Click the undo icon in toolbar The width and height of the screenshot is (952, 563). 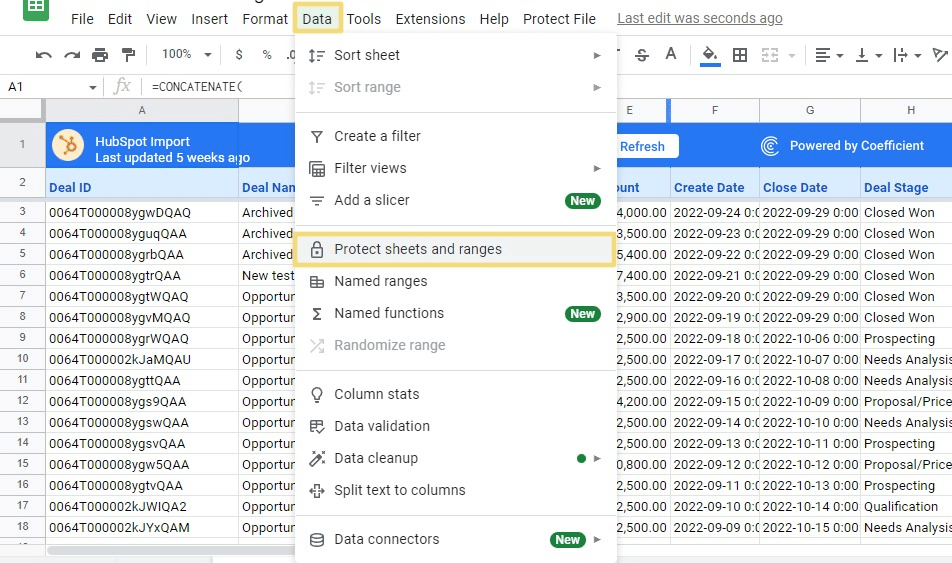pyautogui.click(x=43, y=55)
